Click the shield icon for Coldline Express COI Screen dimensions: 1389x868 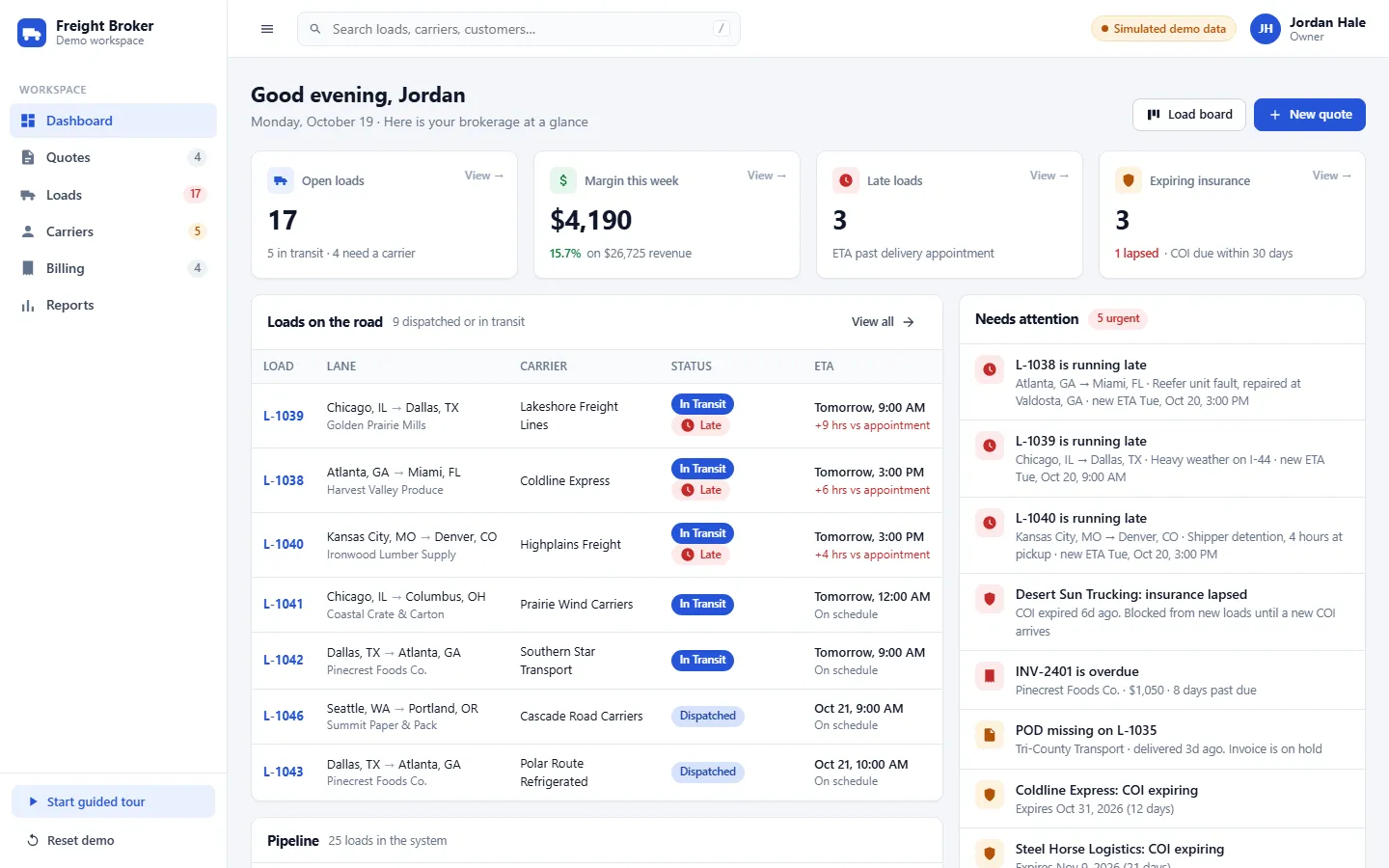point(990,795)
